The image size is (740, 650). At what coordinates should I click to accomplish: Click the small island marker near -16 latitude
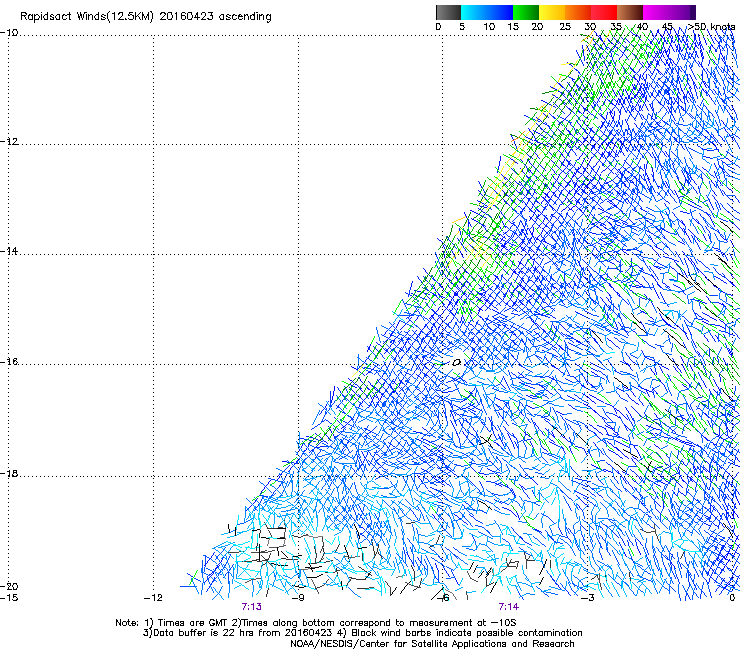click(x=456, y=363)
